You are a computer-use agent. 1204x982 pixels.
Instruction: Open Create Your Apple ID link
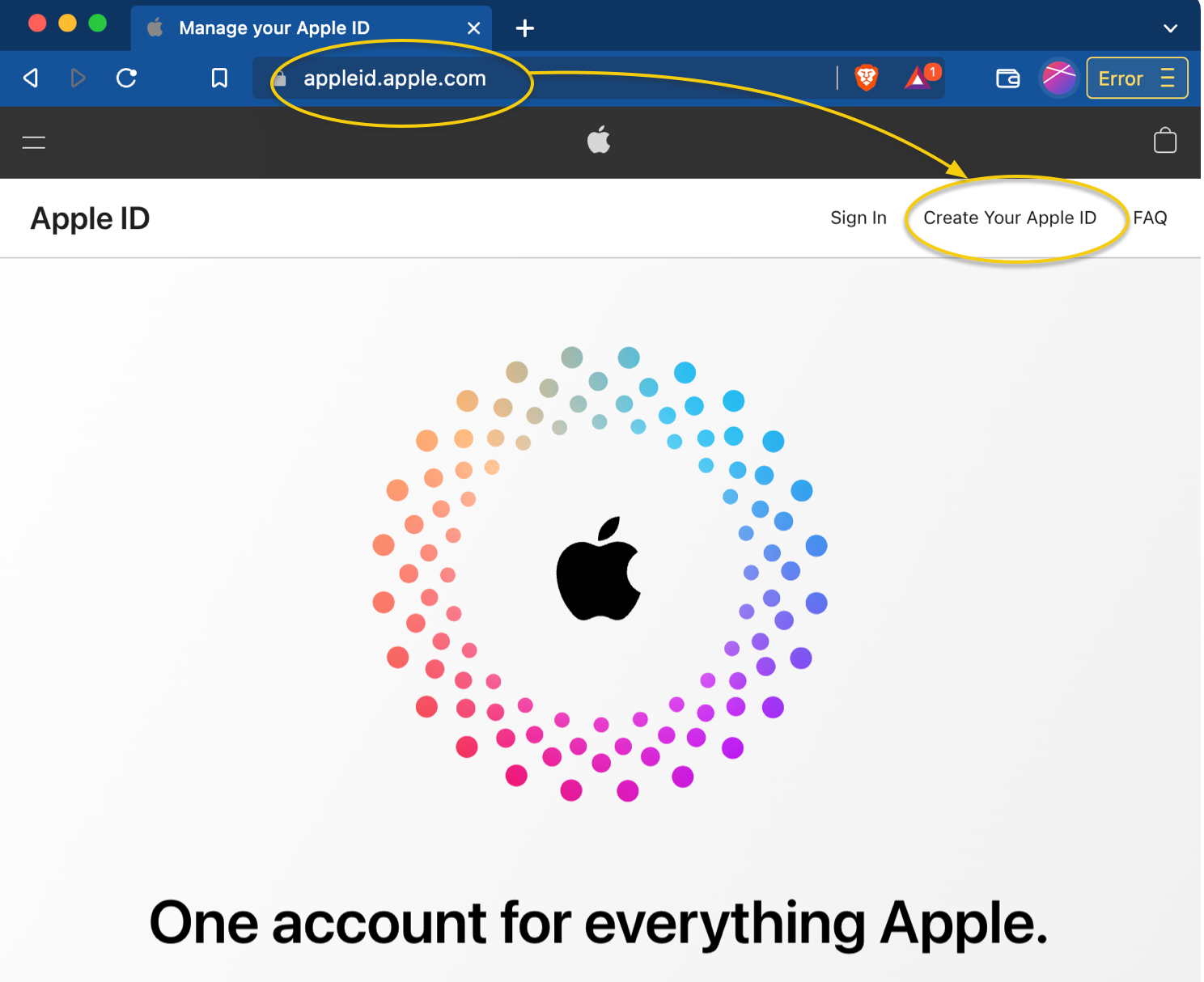[1010, 218]
